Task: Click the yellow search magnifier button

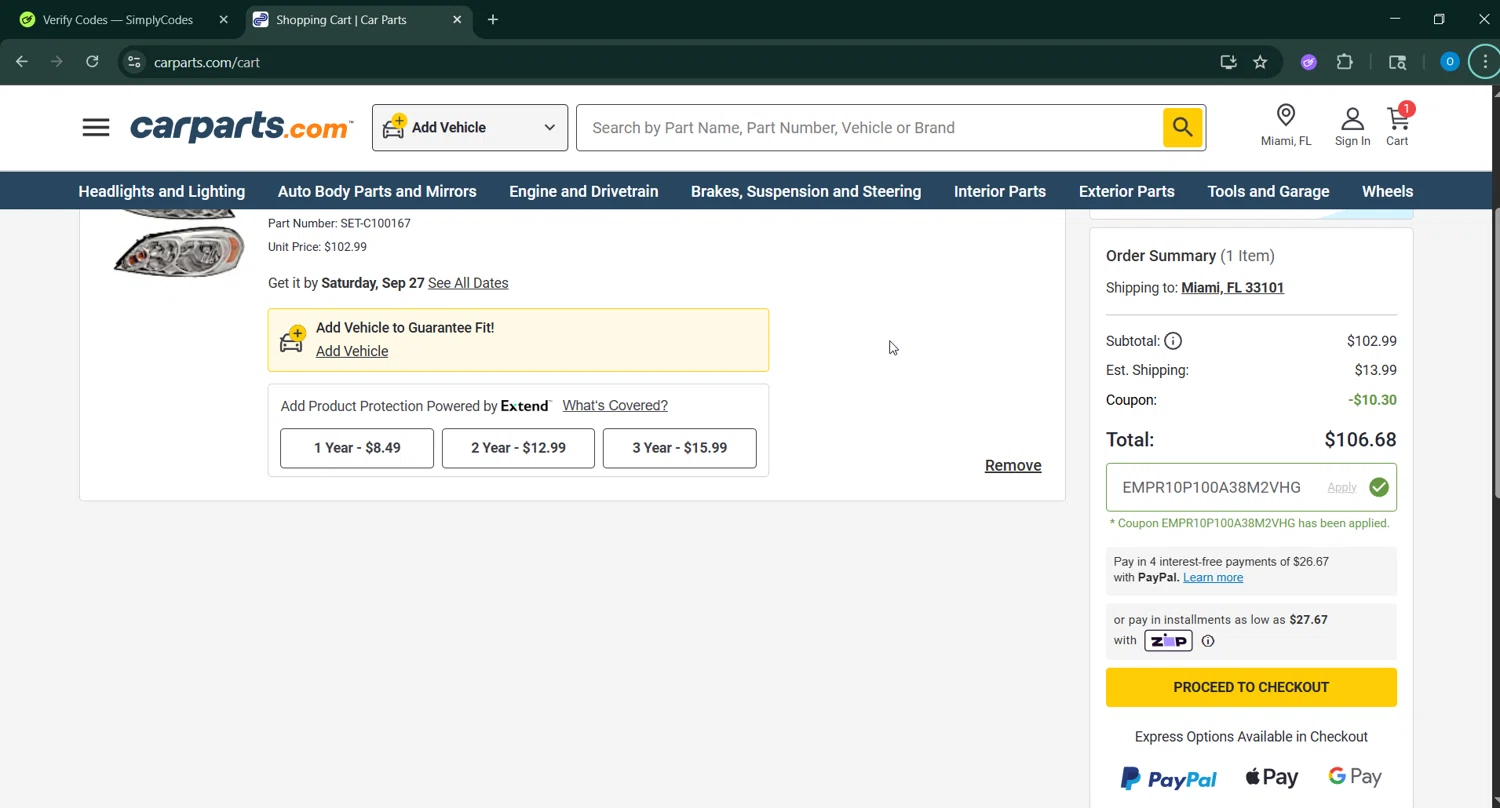Action: click(1183, 127)
